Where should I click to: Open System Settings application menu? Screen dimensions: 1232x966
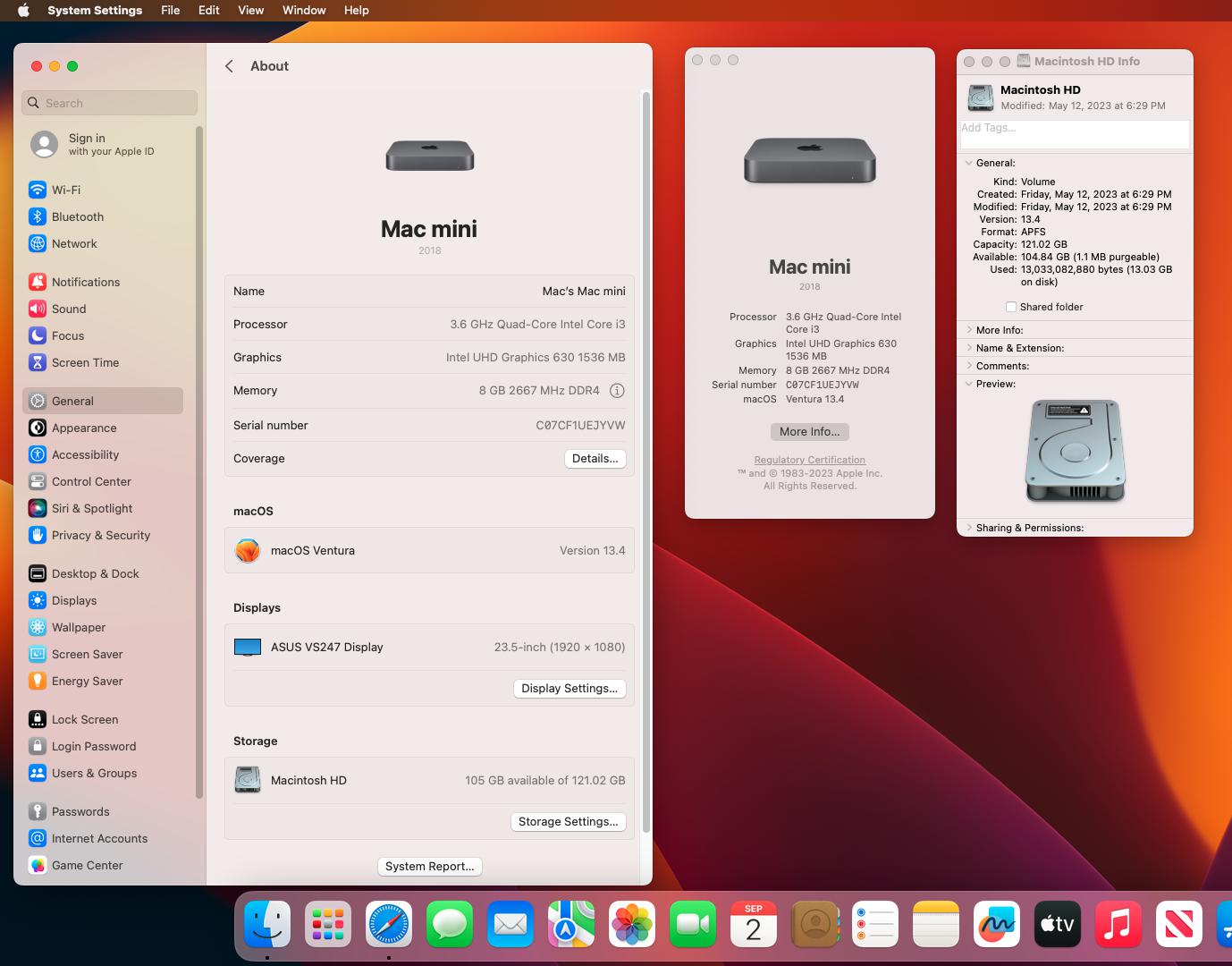coord(95,10)
